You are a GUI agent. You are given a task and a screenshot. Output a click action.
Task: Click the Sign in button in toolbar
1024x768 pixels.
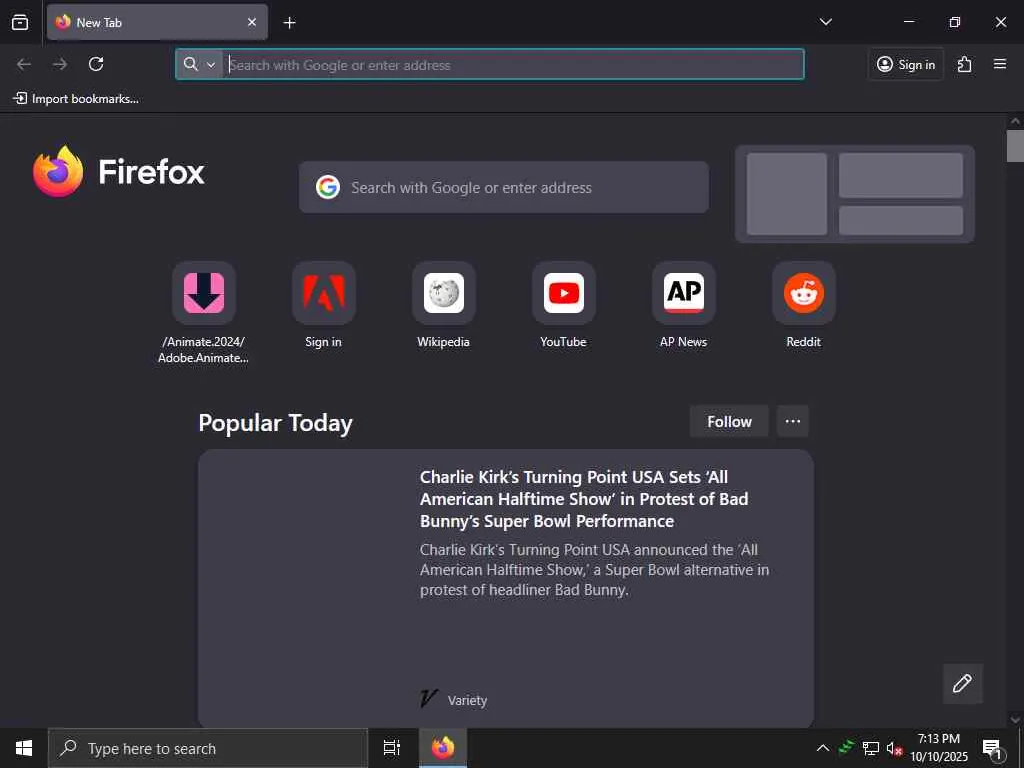[x=906, y=64]
